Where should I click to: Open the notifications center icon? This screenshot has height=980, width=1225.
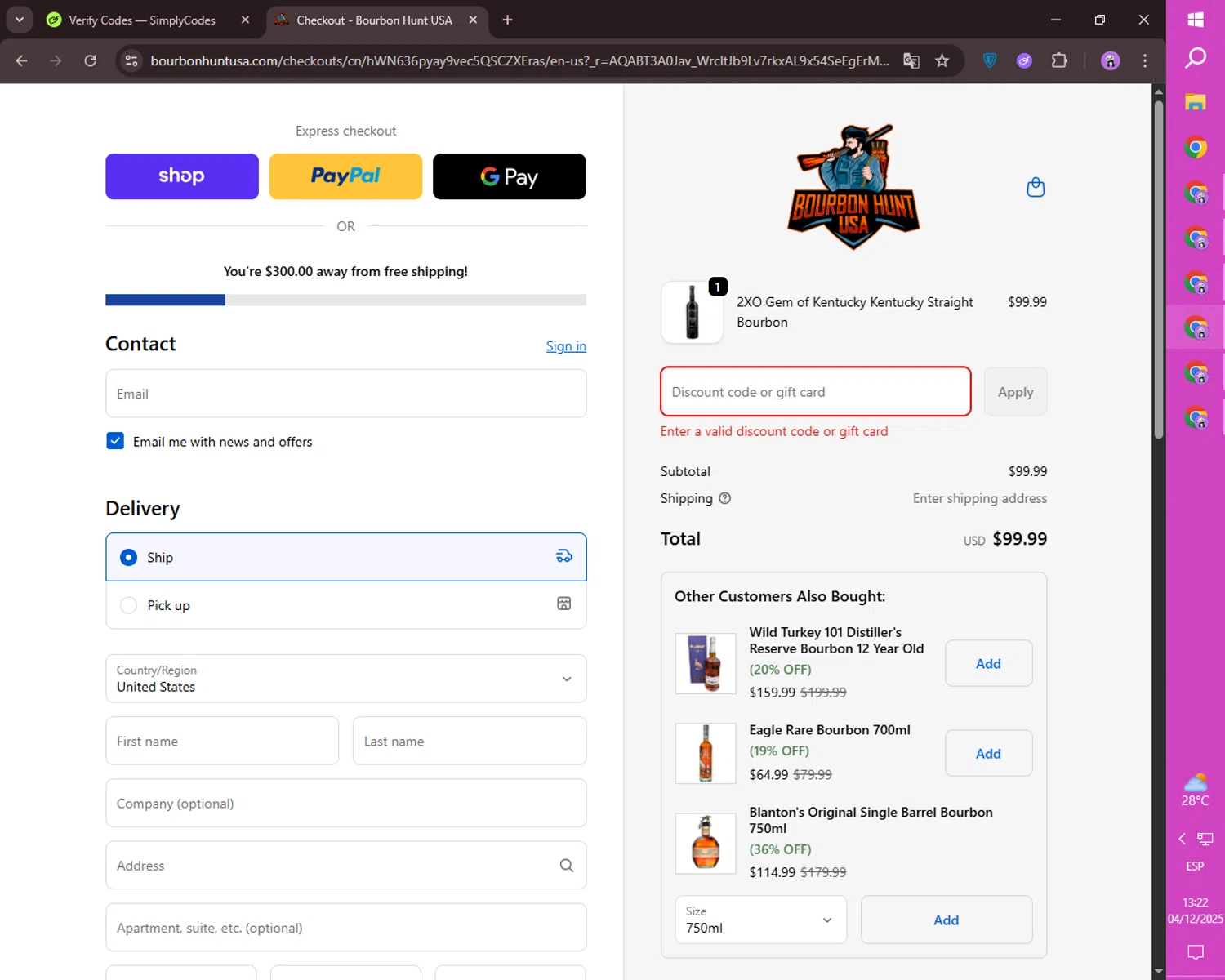1196,951
